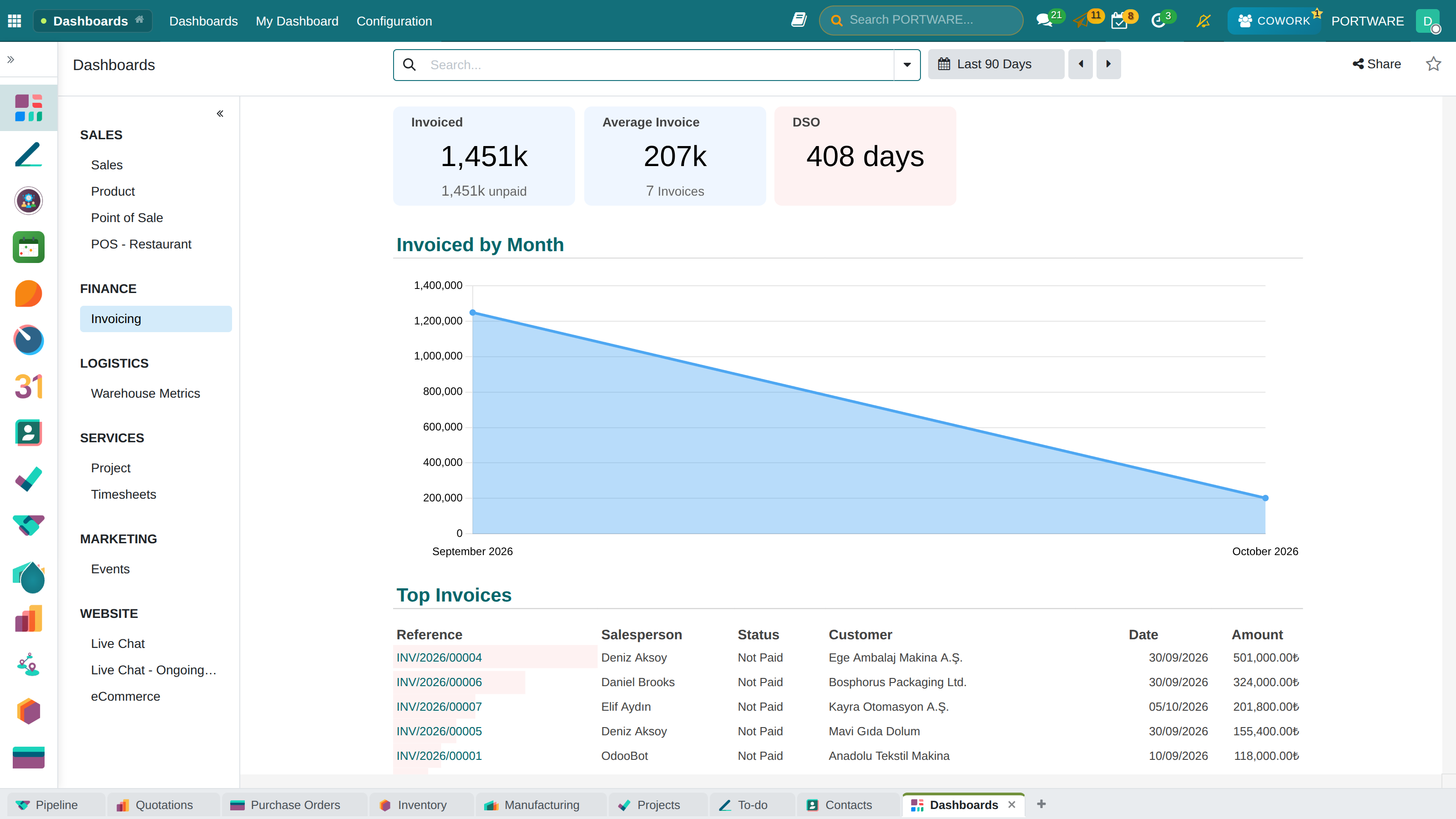Open the Dashboards app icon in sidebar
Image resolution: width=1456 pixels, height=819 pixels.
28,108
